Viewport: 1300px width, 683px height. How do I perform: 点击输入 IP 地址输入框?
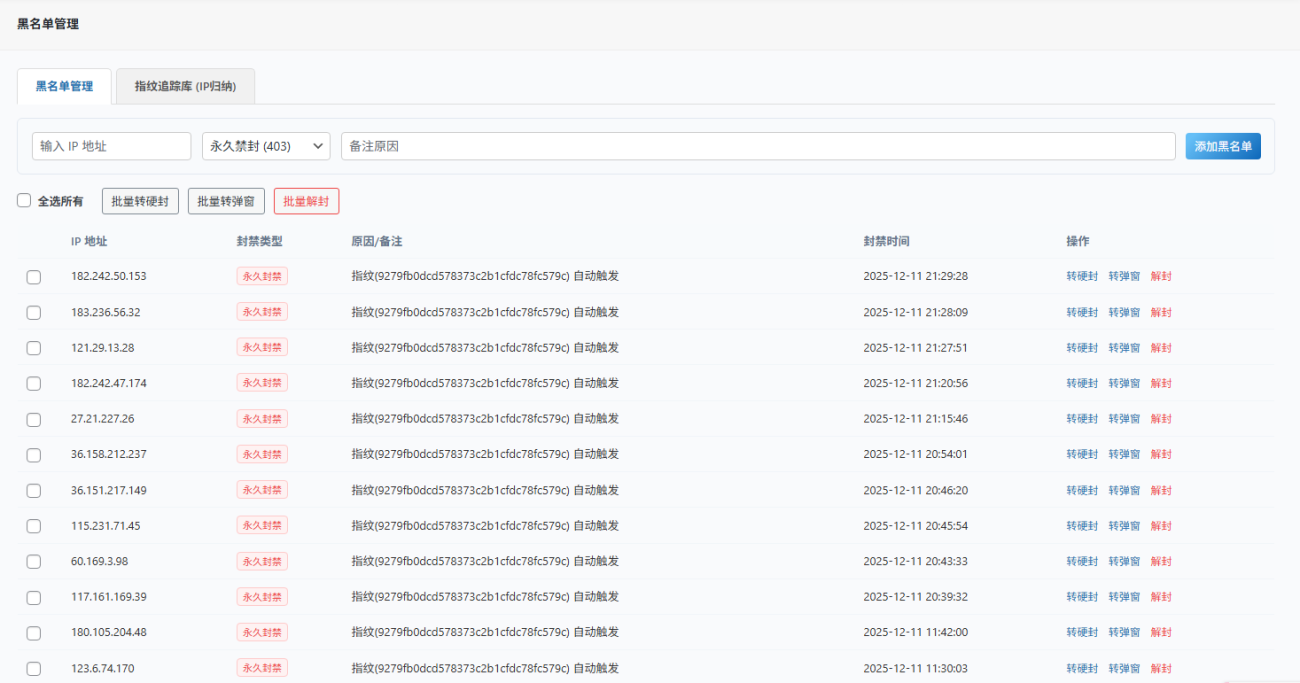pos(111,145)
